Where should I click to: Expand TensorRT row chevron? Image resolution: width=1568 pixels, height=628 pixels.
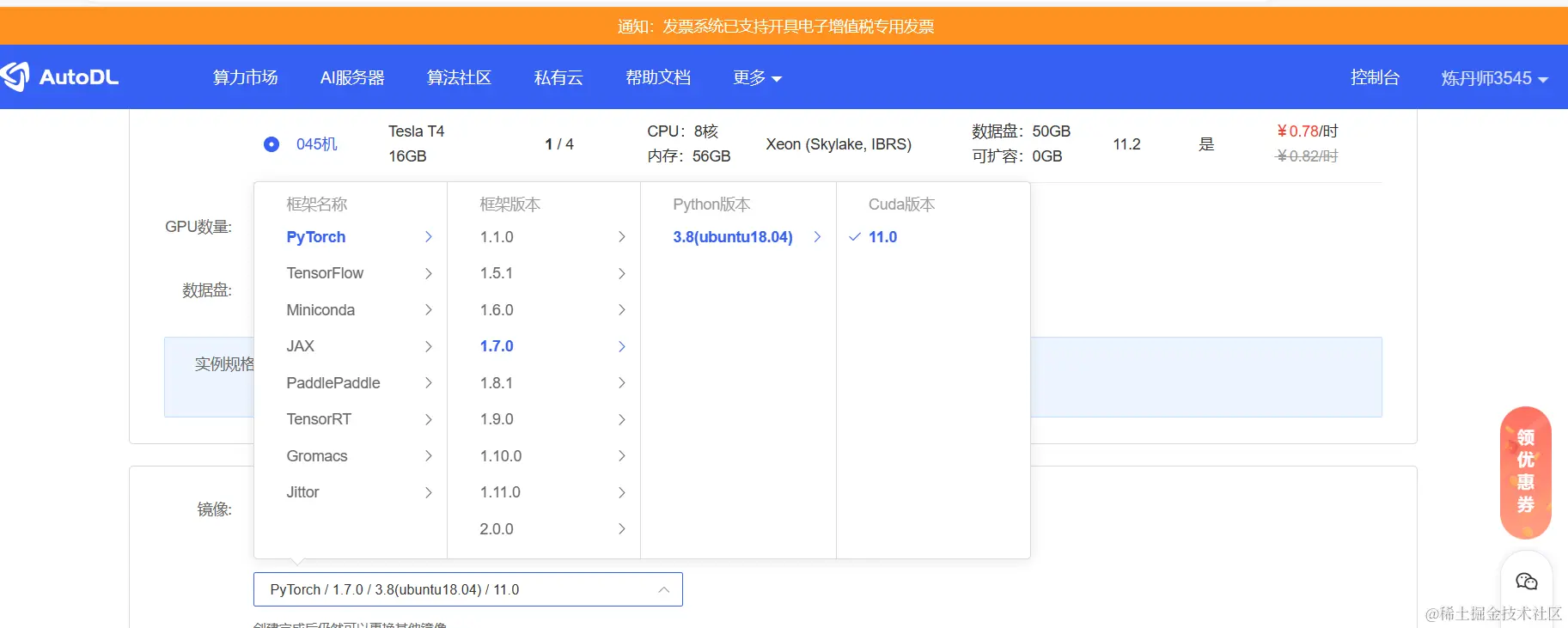tap(429, 419)
